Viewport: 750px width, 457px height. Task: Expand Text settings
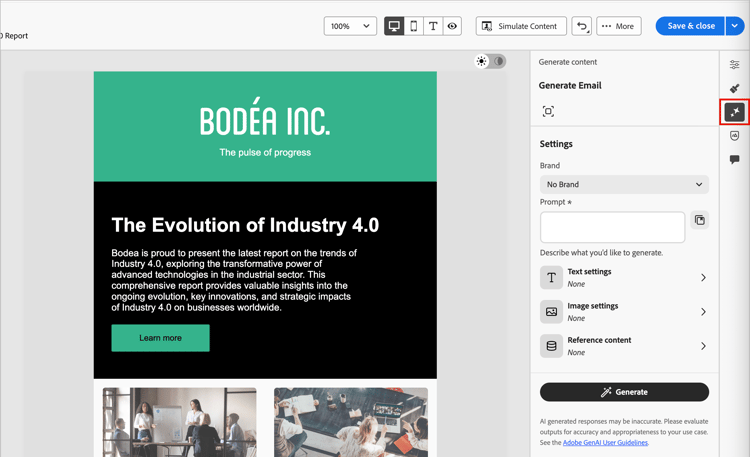tap(624, 278)
